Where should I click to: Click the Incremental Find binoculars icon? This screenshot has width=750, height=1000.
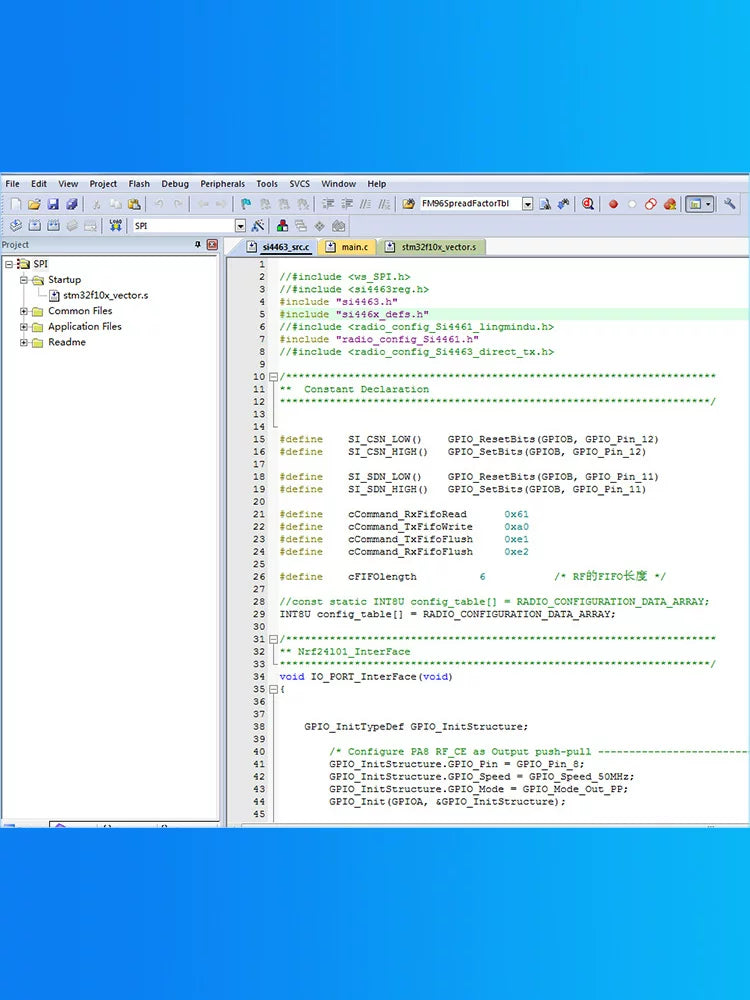click(563, 204)
